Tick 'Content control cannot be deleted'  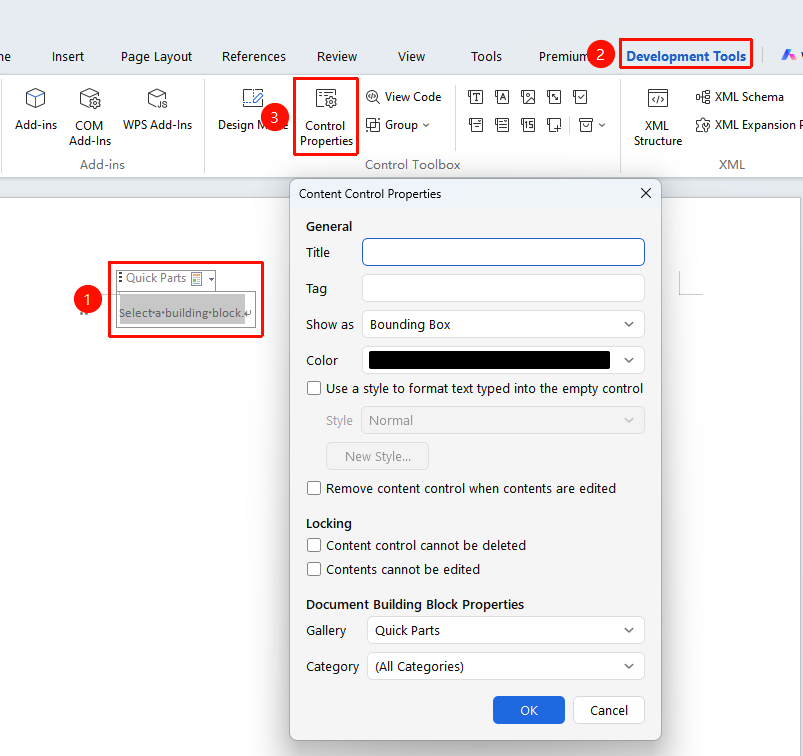tap(314, 545)
